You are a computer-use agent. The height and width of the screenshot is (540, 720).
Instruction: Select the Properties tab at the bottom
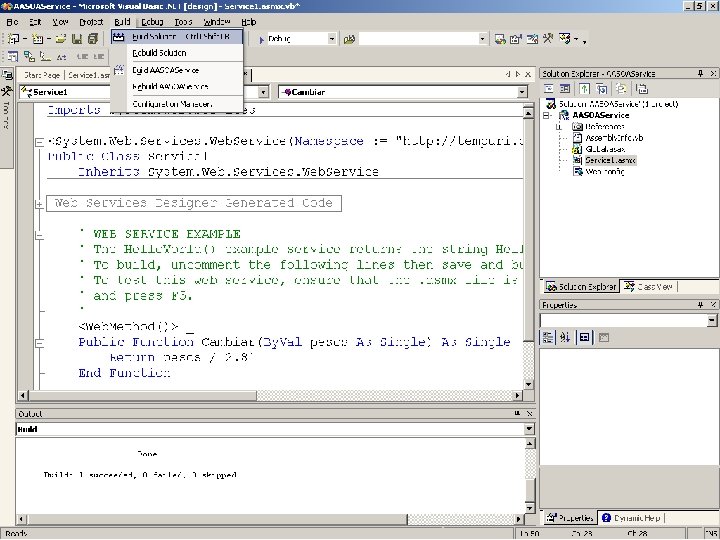click(x=569, y=518)
